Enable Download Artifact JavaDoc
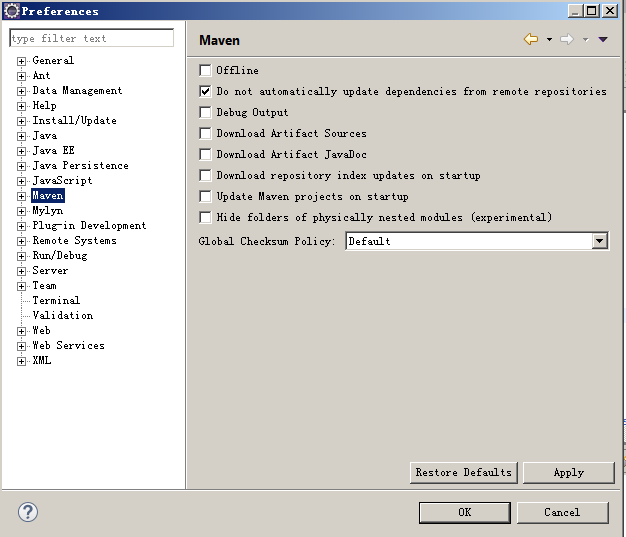This screenshot has width=626, height=537. pos(205,154)
